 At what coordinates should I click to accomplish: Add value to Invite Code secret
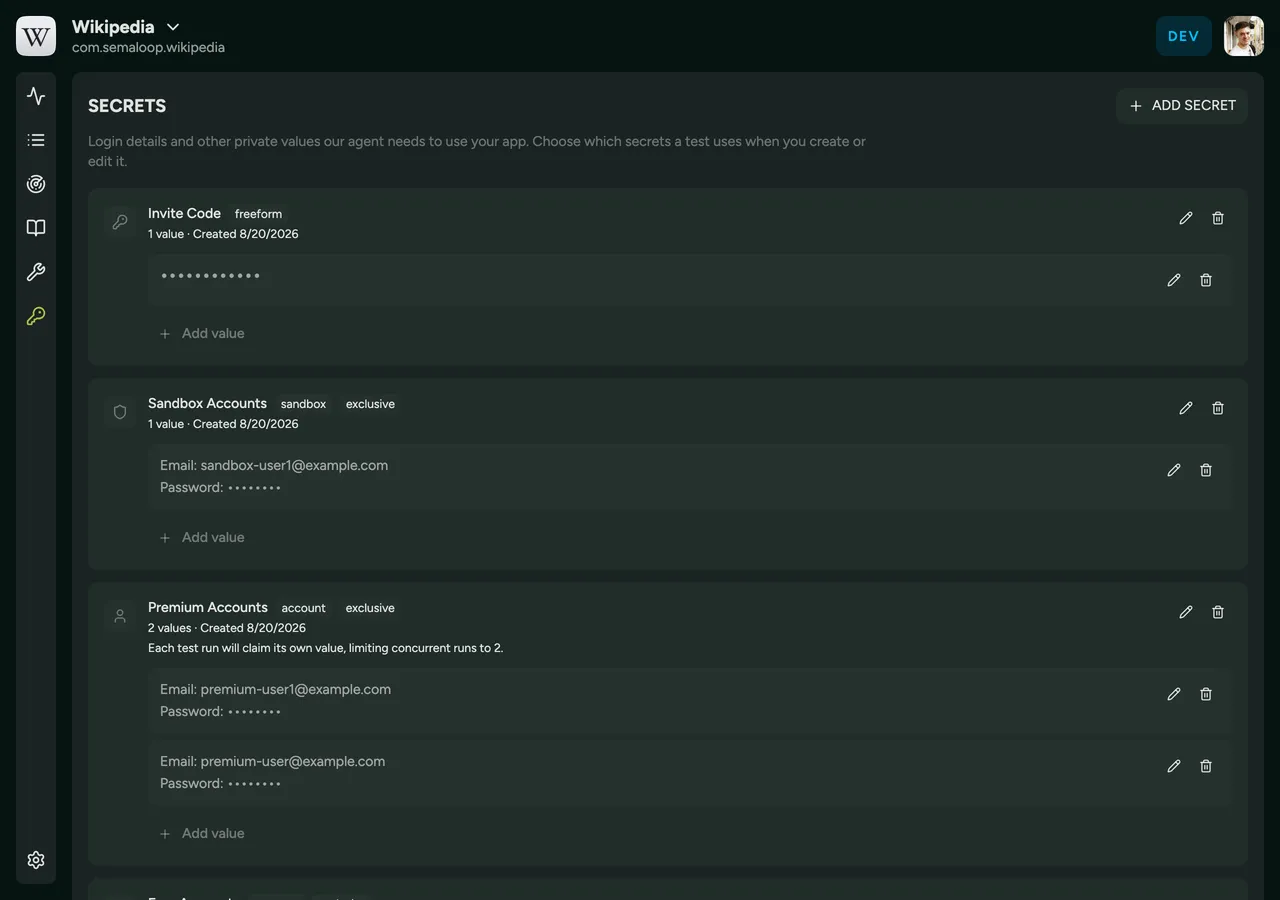[x=202, y=333]
